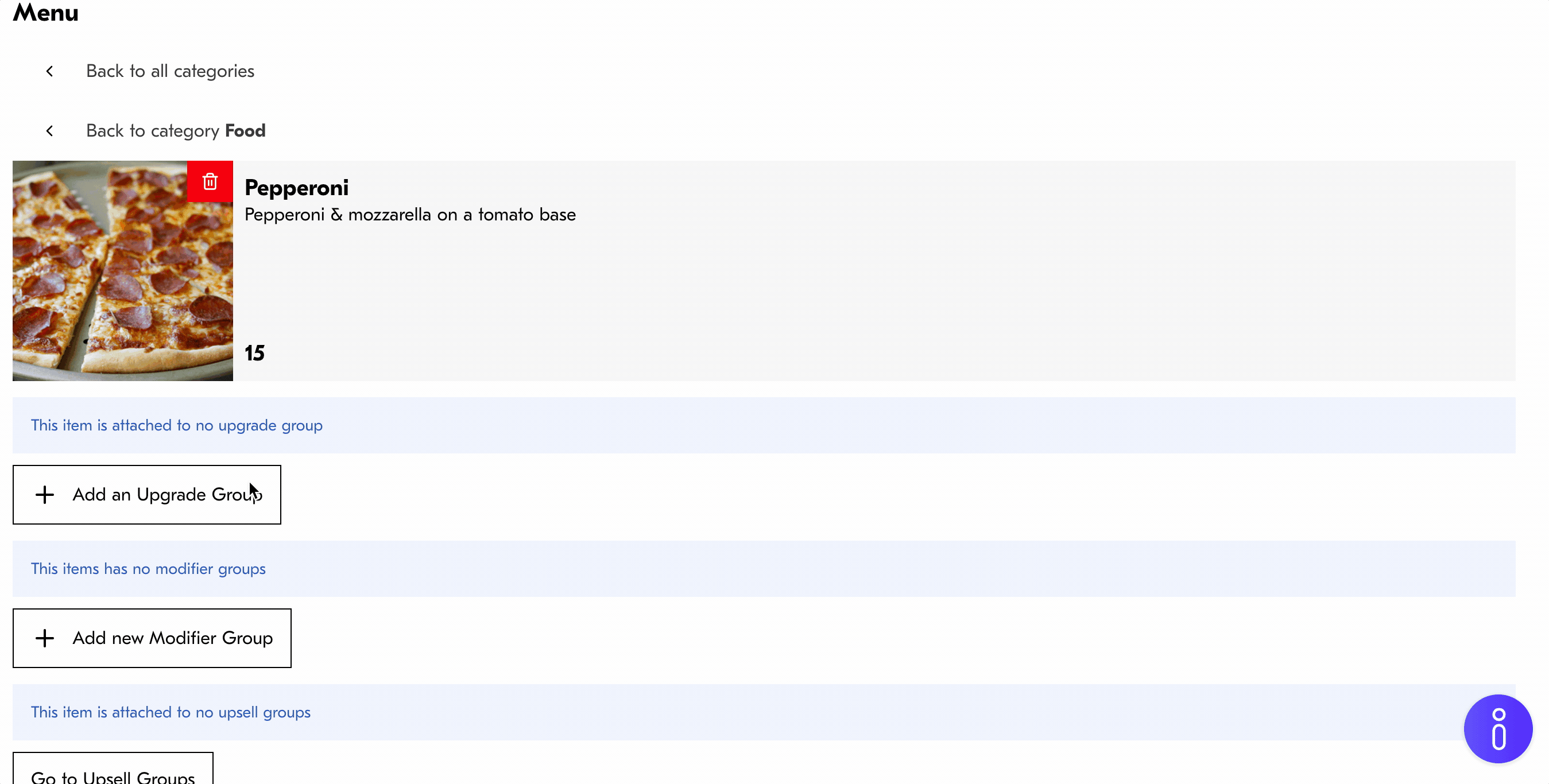Click Add an Upgrade Group button
The height and width of the screenshot is (784, 1549).
tap(147, 494)
